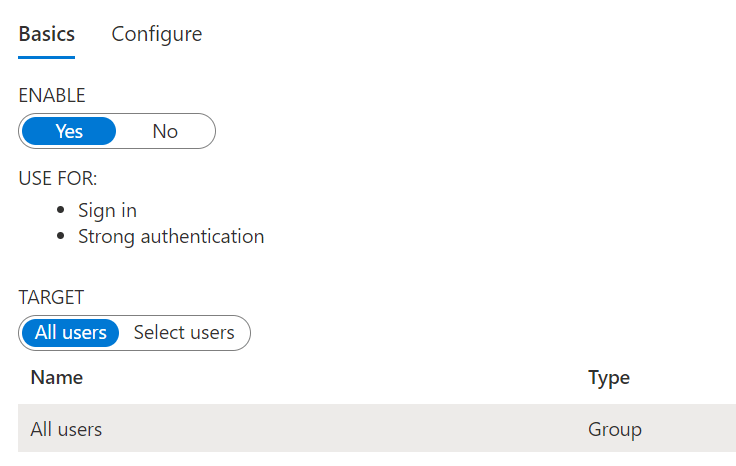Click the TARGET section label

coord(51,297)
